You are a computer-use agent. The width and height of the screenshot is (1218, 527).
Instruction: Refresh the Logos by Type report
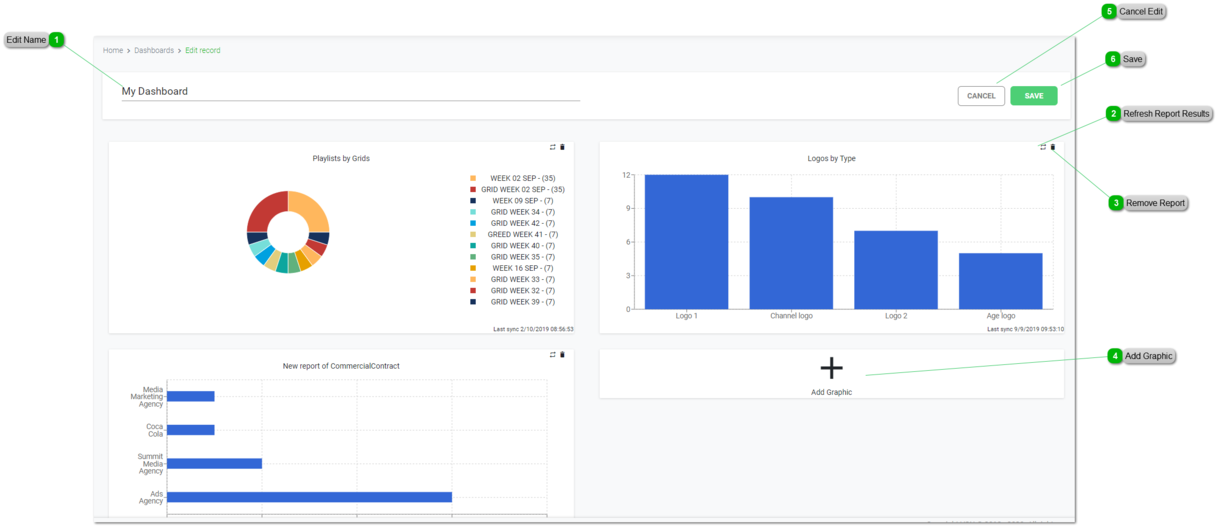[x=1043, y=147]
